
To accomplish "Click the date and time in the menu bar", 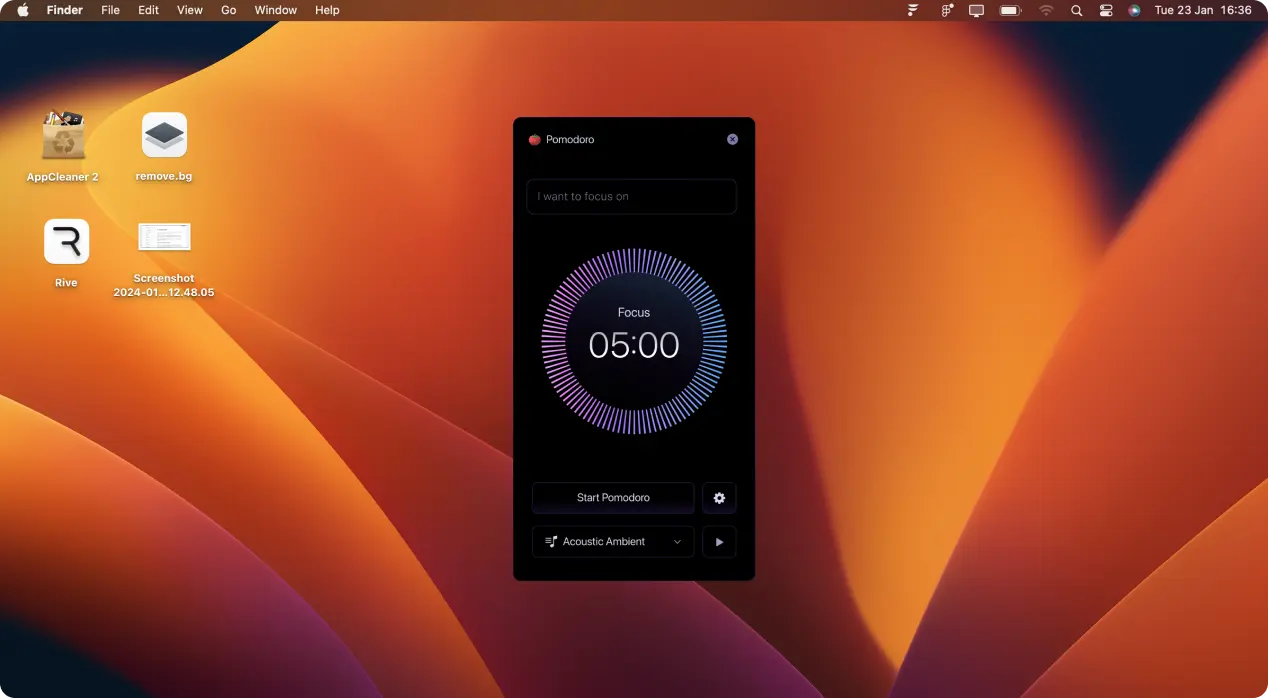I will click(x=1203, y=10).
